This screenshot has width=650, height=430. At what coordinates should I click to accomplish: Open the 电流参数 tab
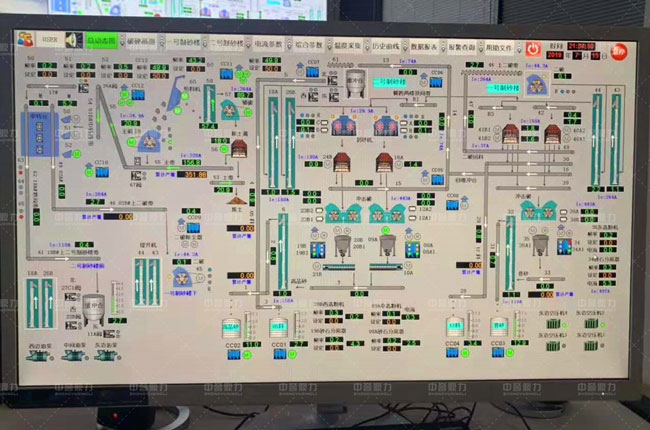268,45
